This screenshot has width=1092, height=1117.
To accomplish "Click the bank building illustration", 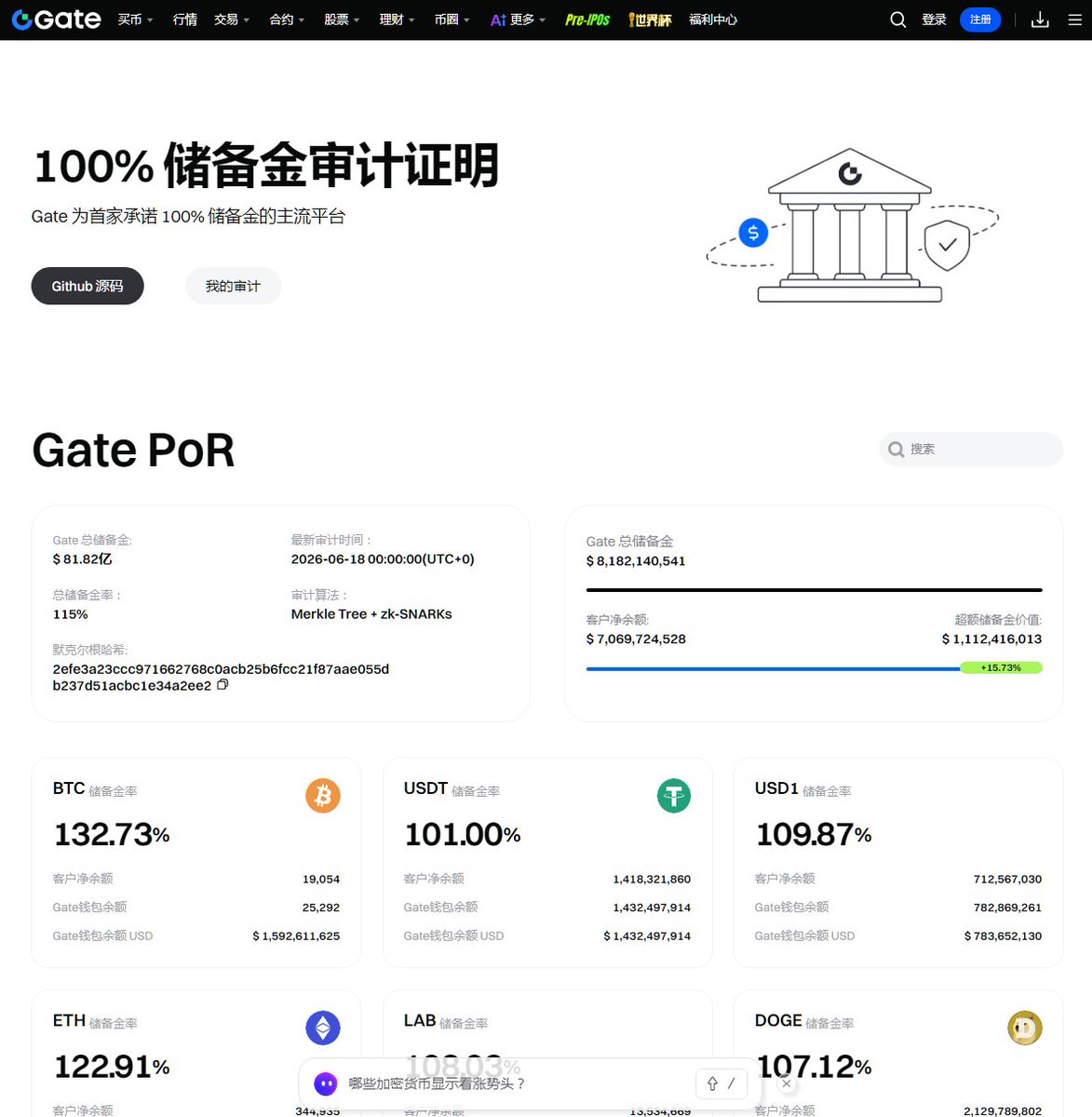I will [849, 225].
